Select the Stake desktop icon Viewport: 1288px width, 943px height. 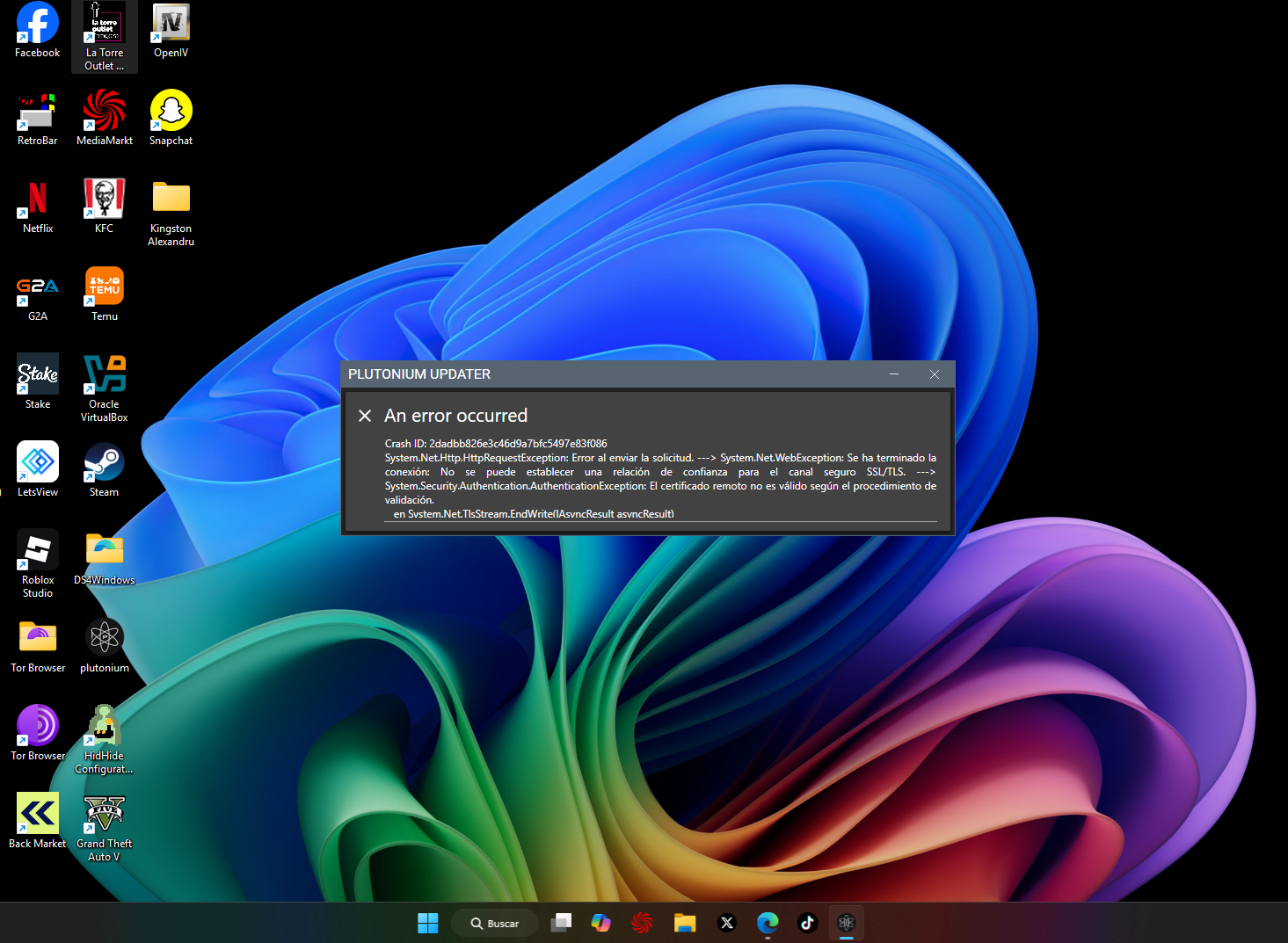[38, 383]
